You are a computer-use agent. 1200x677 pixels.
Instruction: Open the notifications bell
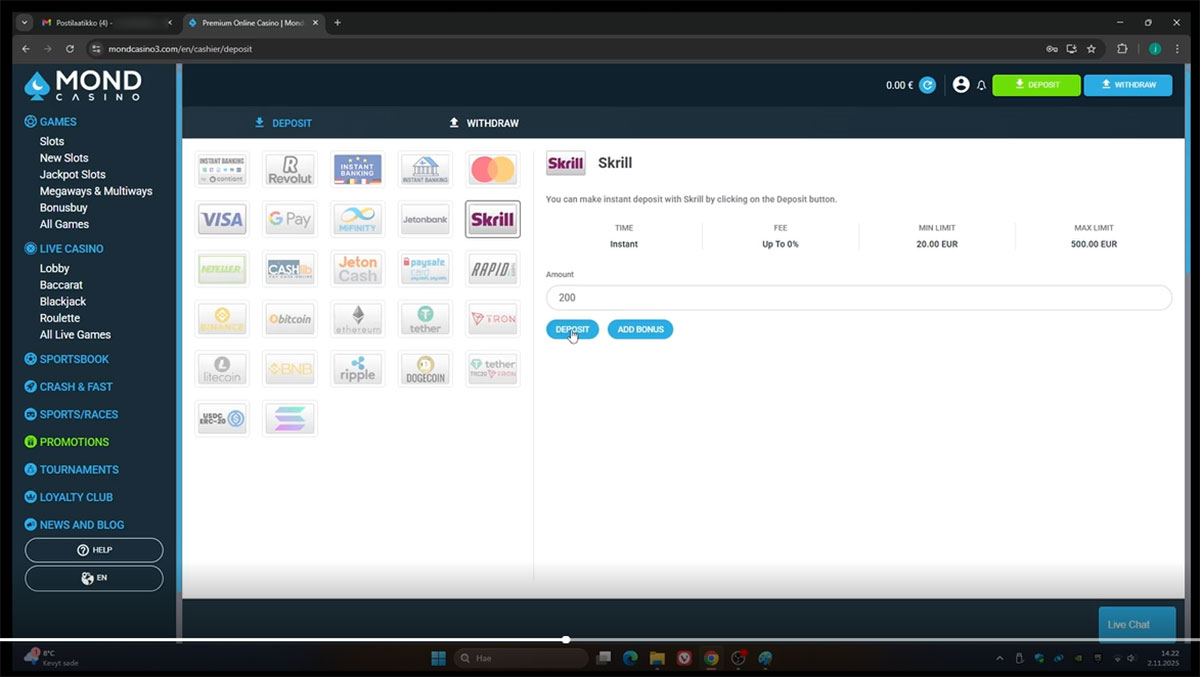click(981, 85)
